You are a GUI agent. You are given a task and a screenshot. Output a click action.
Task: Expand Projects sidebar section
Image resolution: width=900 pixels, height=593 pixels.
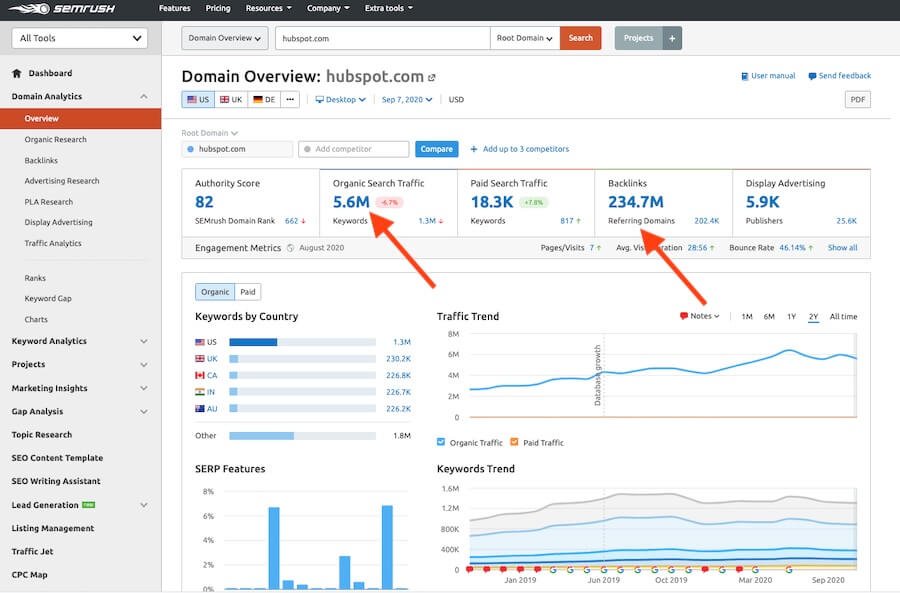[143, 365]
